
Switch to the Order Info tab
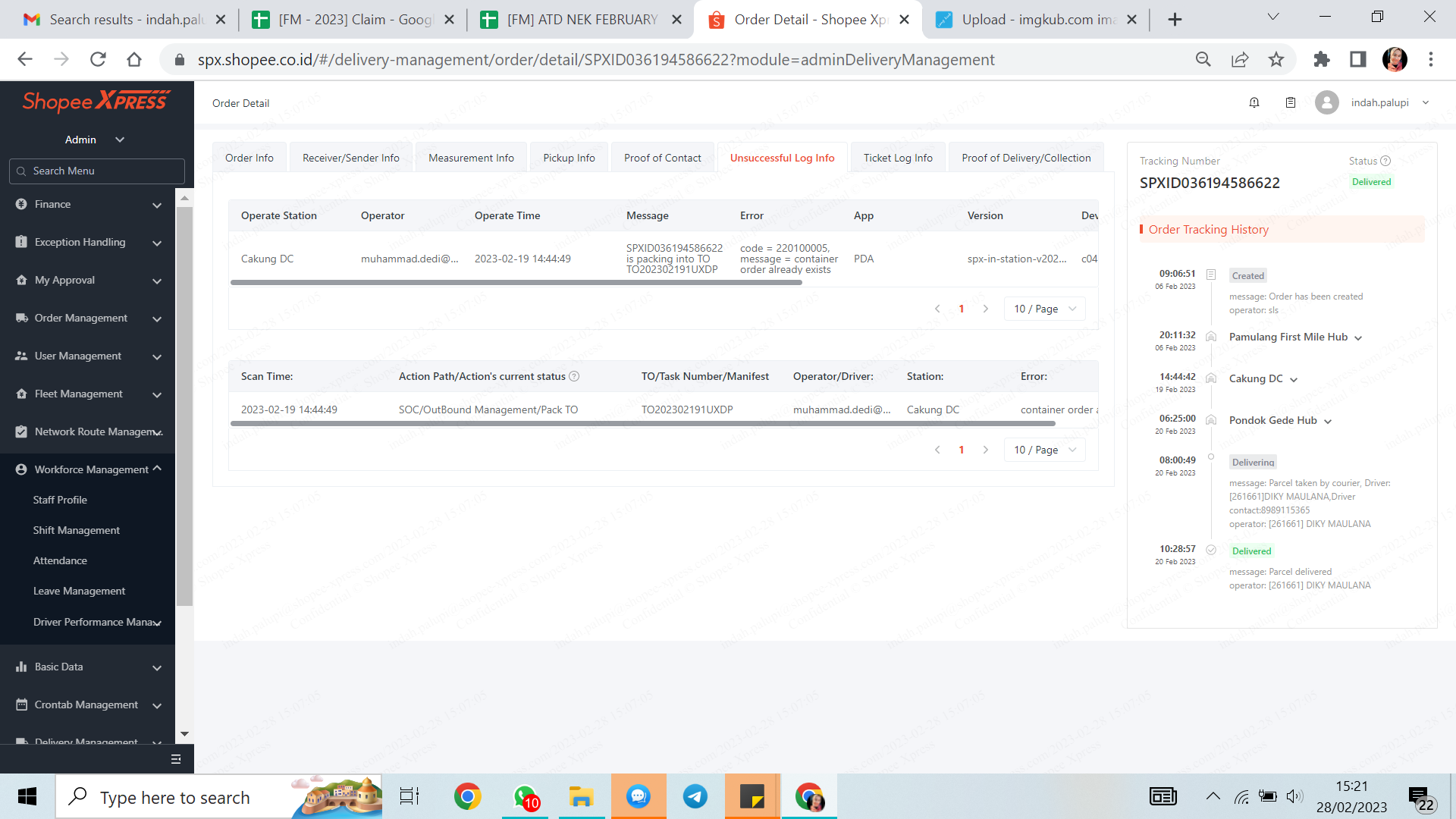point(249,158)
